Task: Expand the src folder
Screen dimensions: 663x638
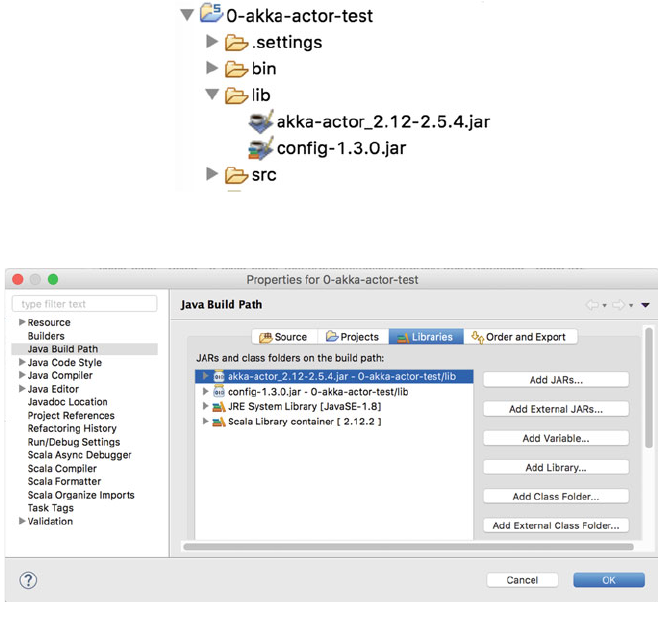Action: click(x=212, y=173)
